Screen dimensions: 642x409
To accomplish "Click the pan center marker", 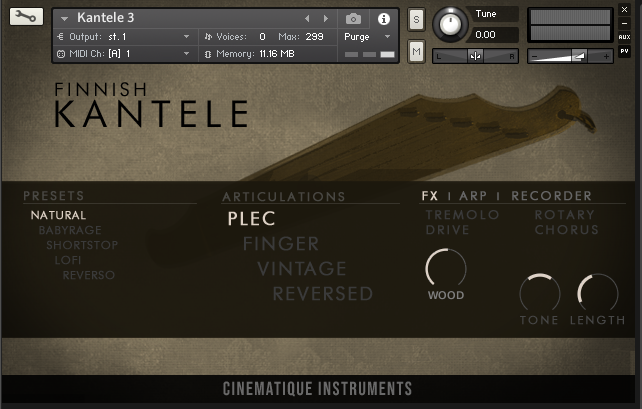I will coord(475,56).
